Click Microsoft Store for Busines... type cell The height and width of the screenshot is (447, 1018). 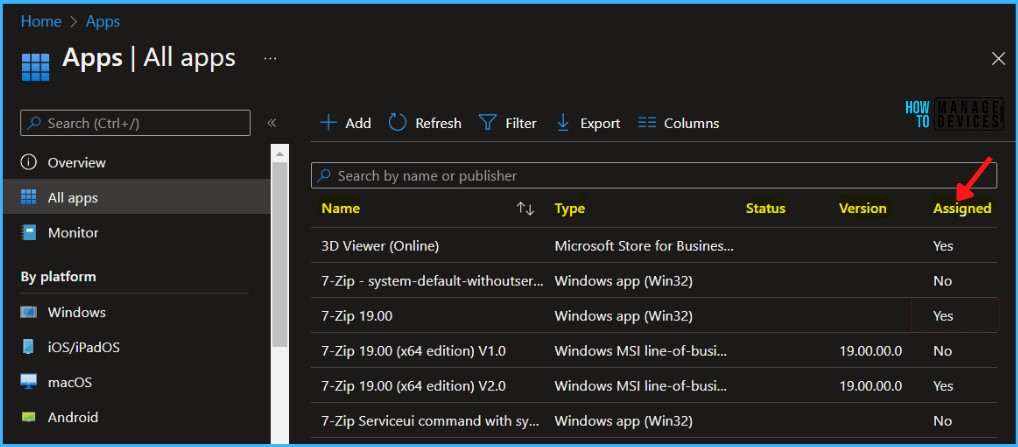click(x=644, y=246)
